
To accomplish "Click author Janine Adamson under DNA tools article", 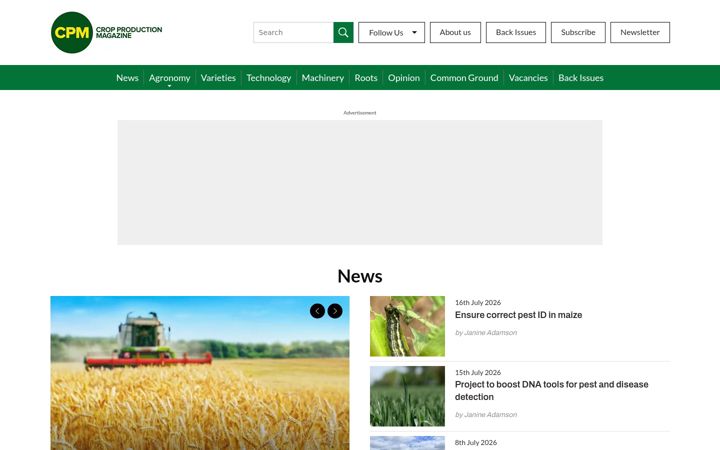I will click(x=490, y=415).
